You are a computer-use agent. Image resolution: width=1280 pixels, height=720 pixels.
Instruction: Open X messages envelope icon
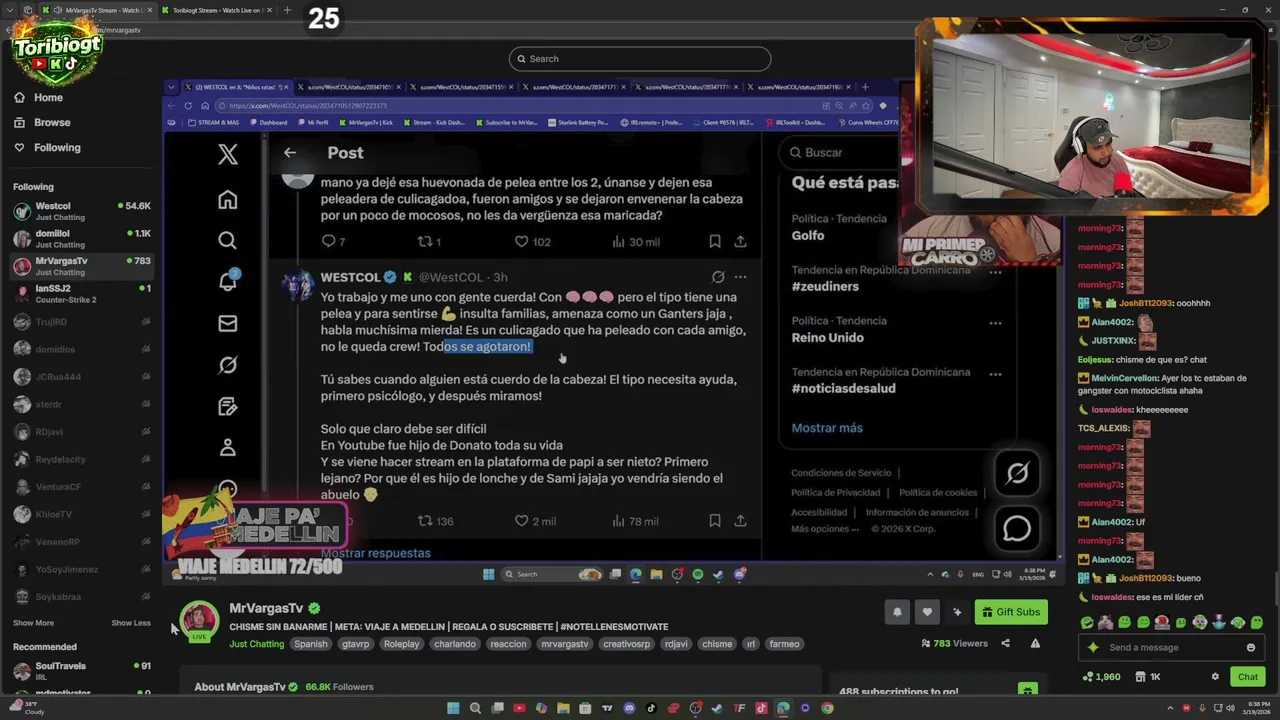pyautogui.click(x=228, y=323)
